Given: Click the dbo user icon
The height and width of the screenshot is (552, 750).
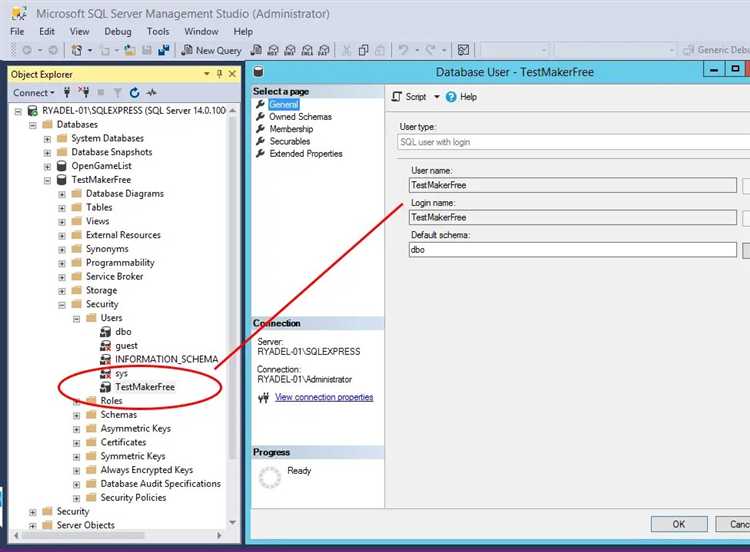Looking at the screenshot, I should pyautogui.click(x=106, y=331).
